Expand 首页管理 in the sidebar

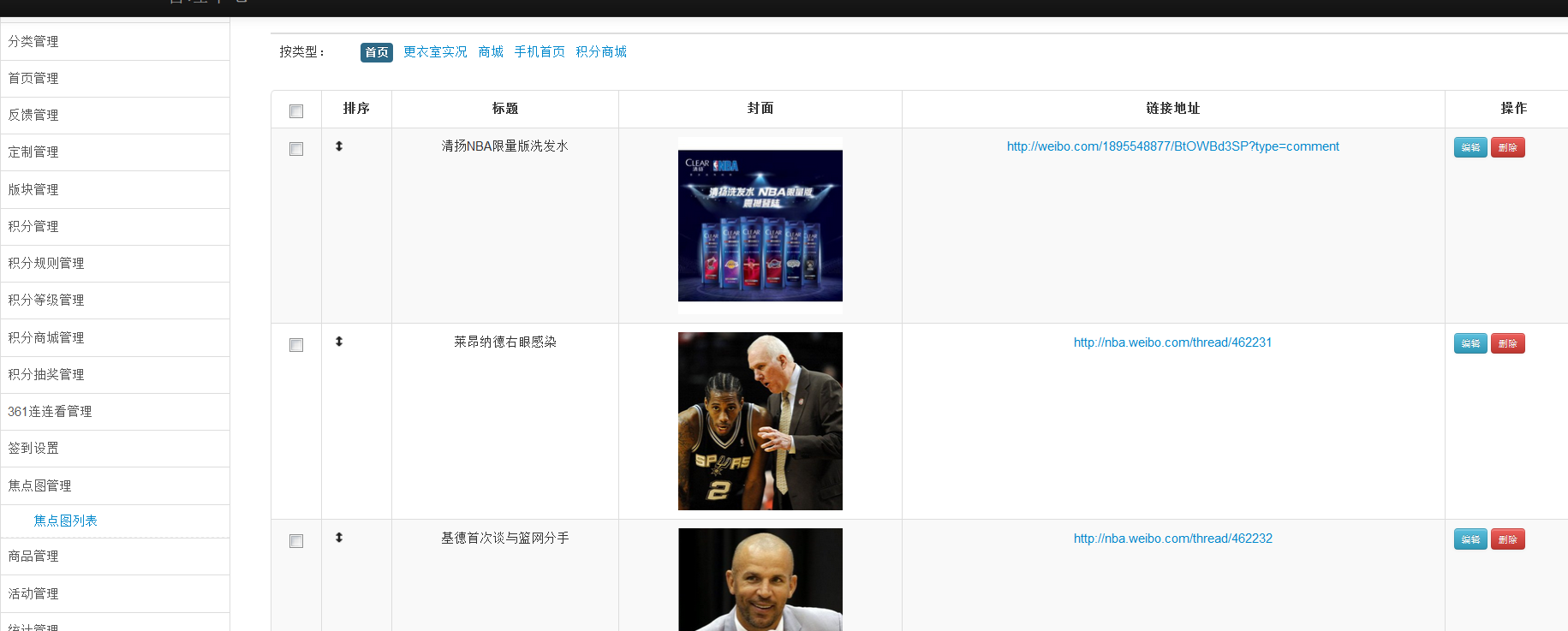click(x=115, y=78)
